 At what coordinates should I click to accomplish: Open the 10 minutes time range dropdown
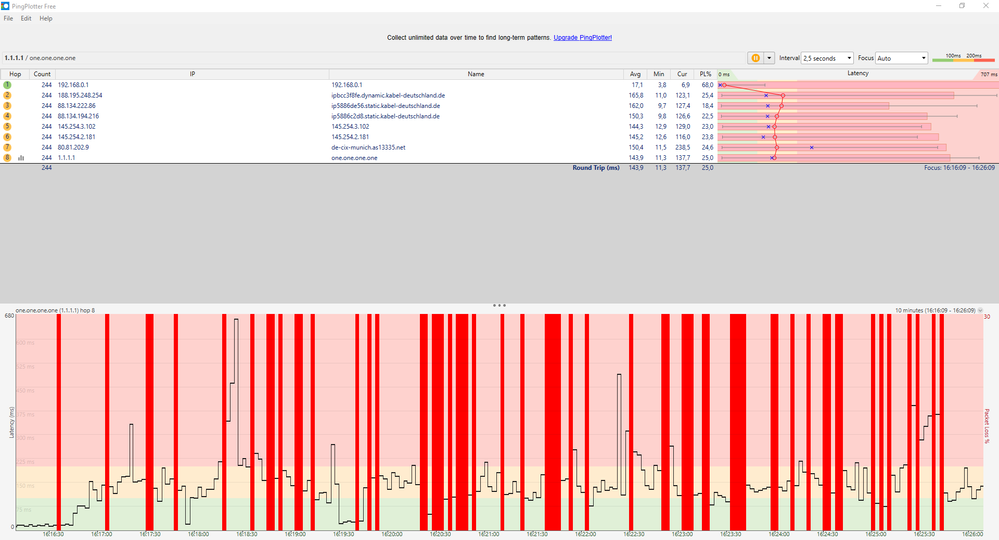pyautogui.click(x=939, y=310)
